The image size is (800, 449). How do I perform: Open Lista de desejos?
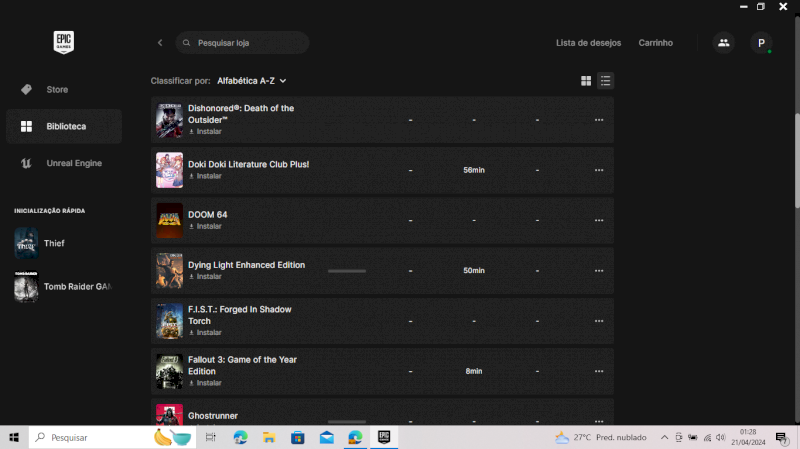coord(588,43)
